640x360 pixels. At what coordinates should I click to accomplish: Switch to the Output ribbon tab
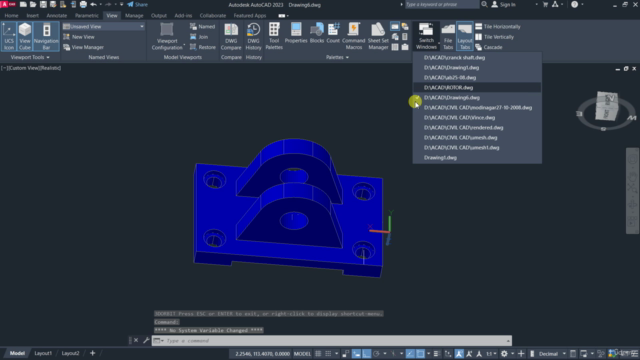159,16
